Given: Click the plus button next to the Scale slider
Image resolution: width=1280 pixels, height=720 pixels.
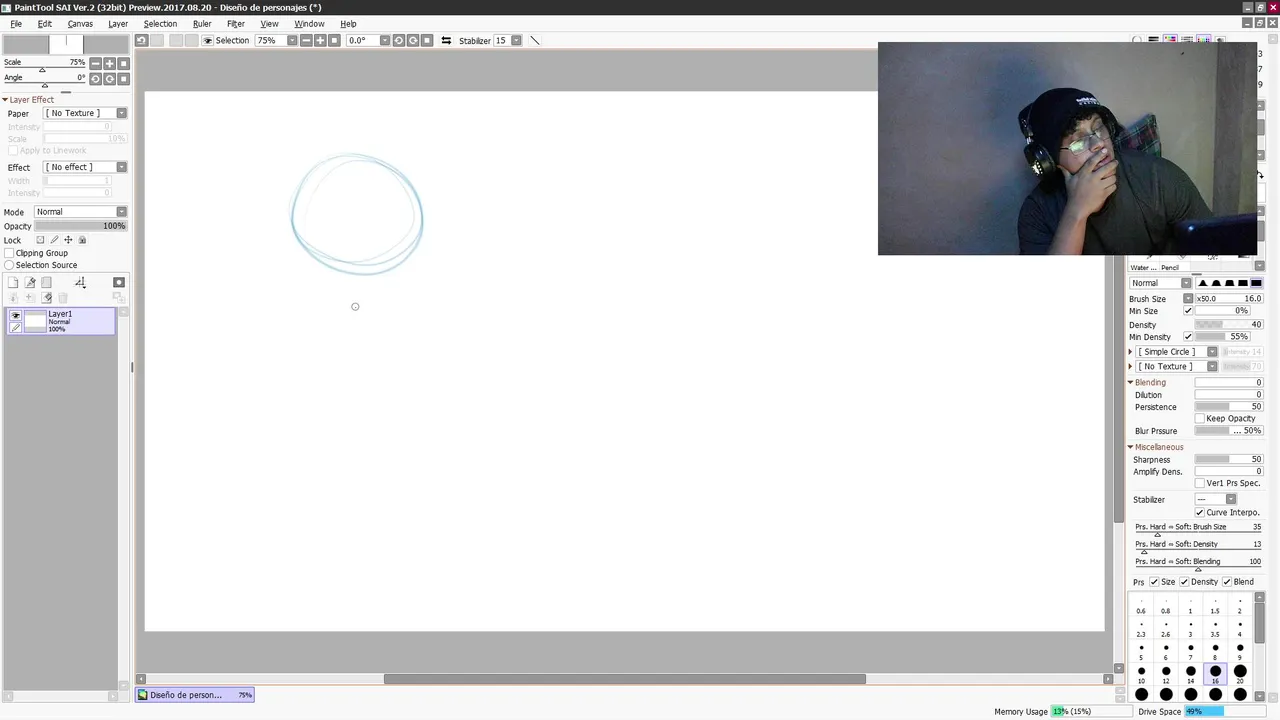Looking at the screenshot, I should tap(109, 63).
